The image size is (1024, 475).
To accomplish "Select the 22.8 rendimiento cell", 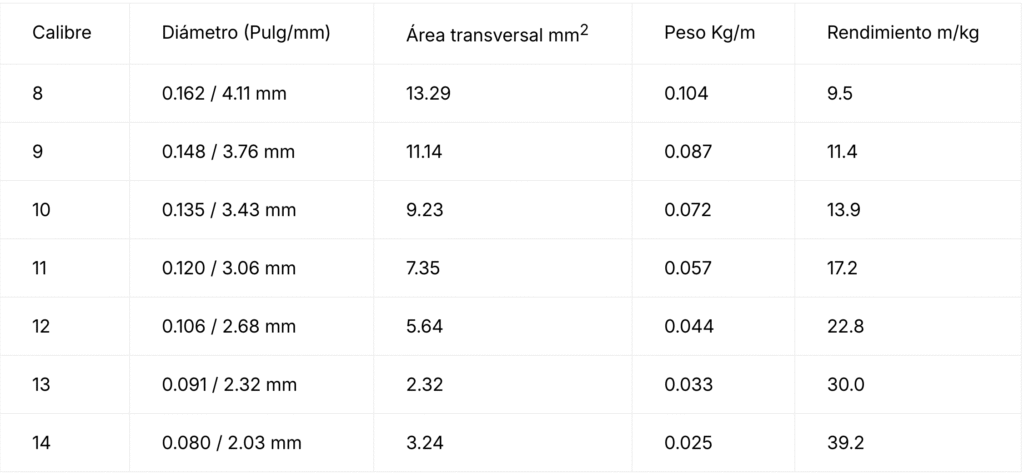I will [845, 326].
